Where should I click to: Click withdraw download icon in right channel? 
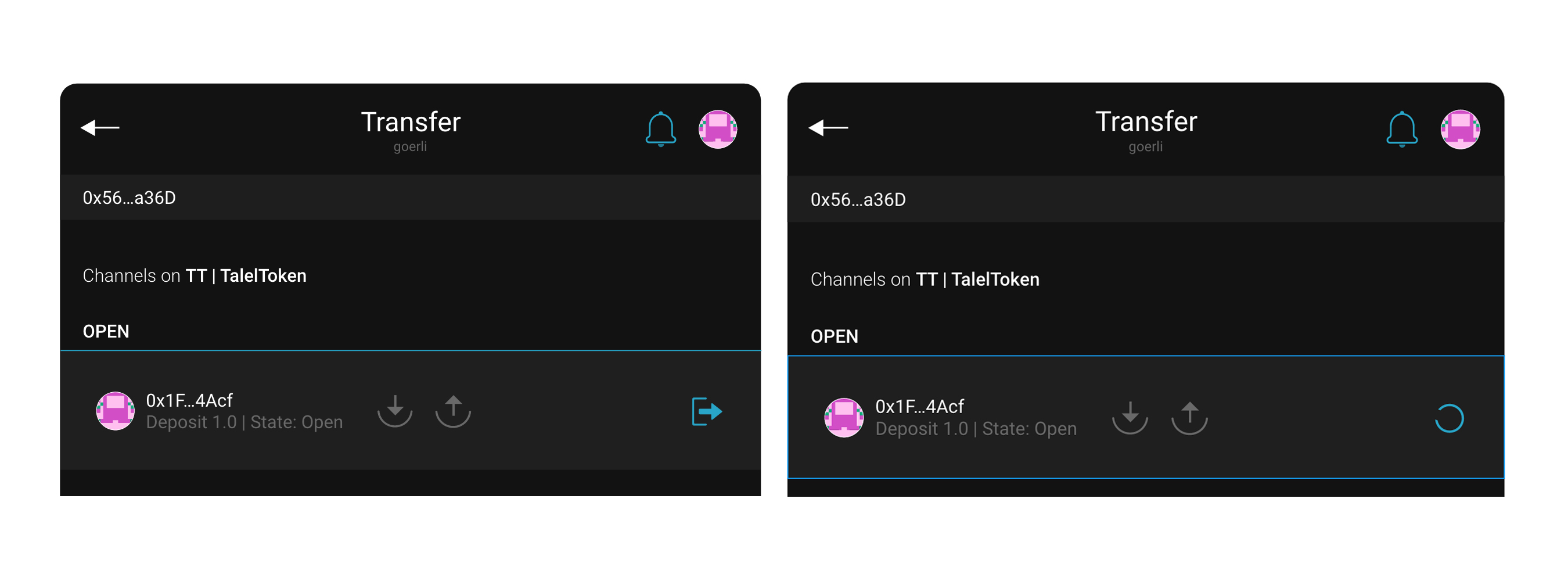(1130, 418)
